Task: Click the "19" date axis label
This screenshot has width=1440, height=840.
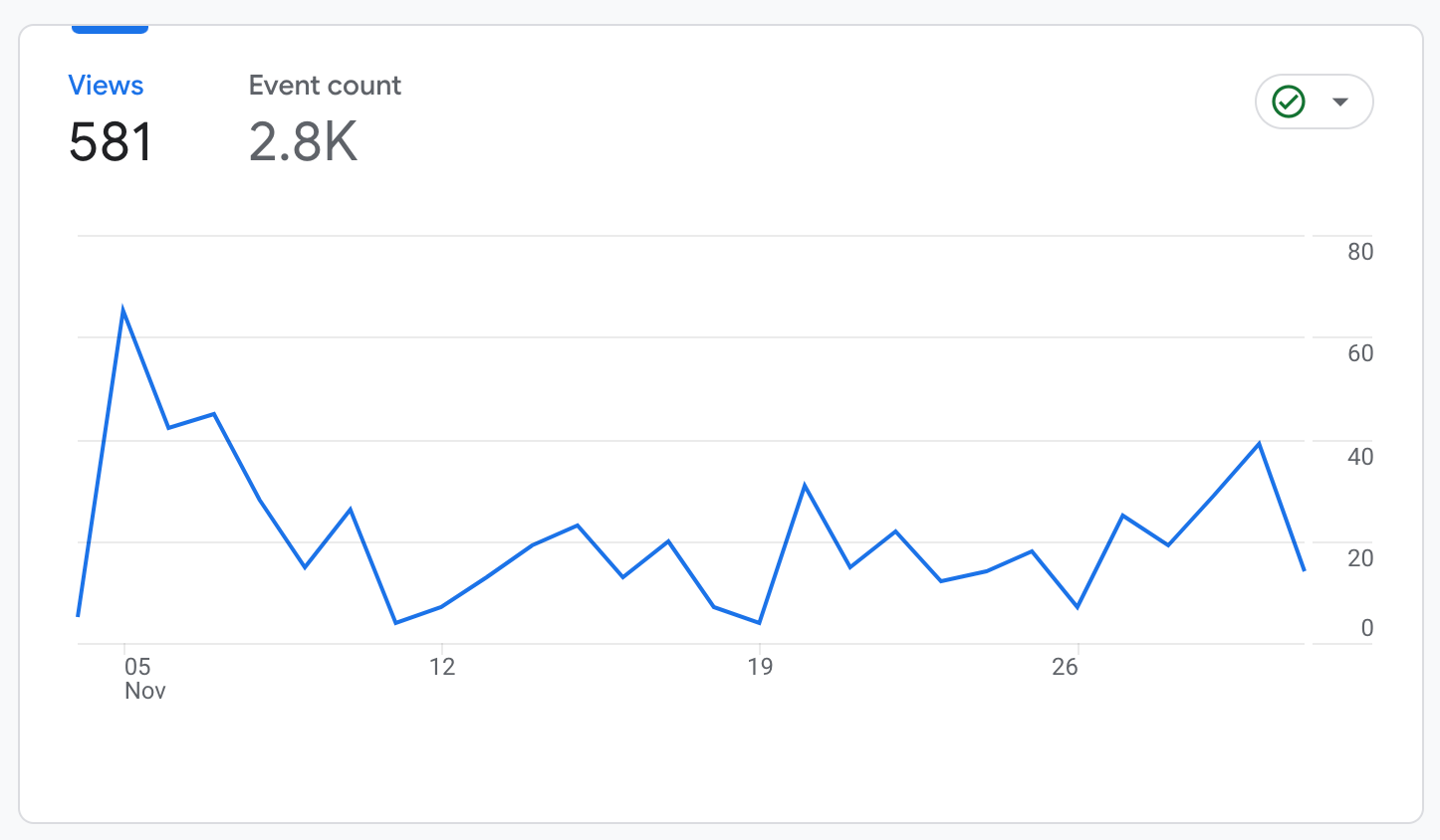Action: [x=760, y=667]
